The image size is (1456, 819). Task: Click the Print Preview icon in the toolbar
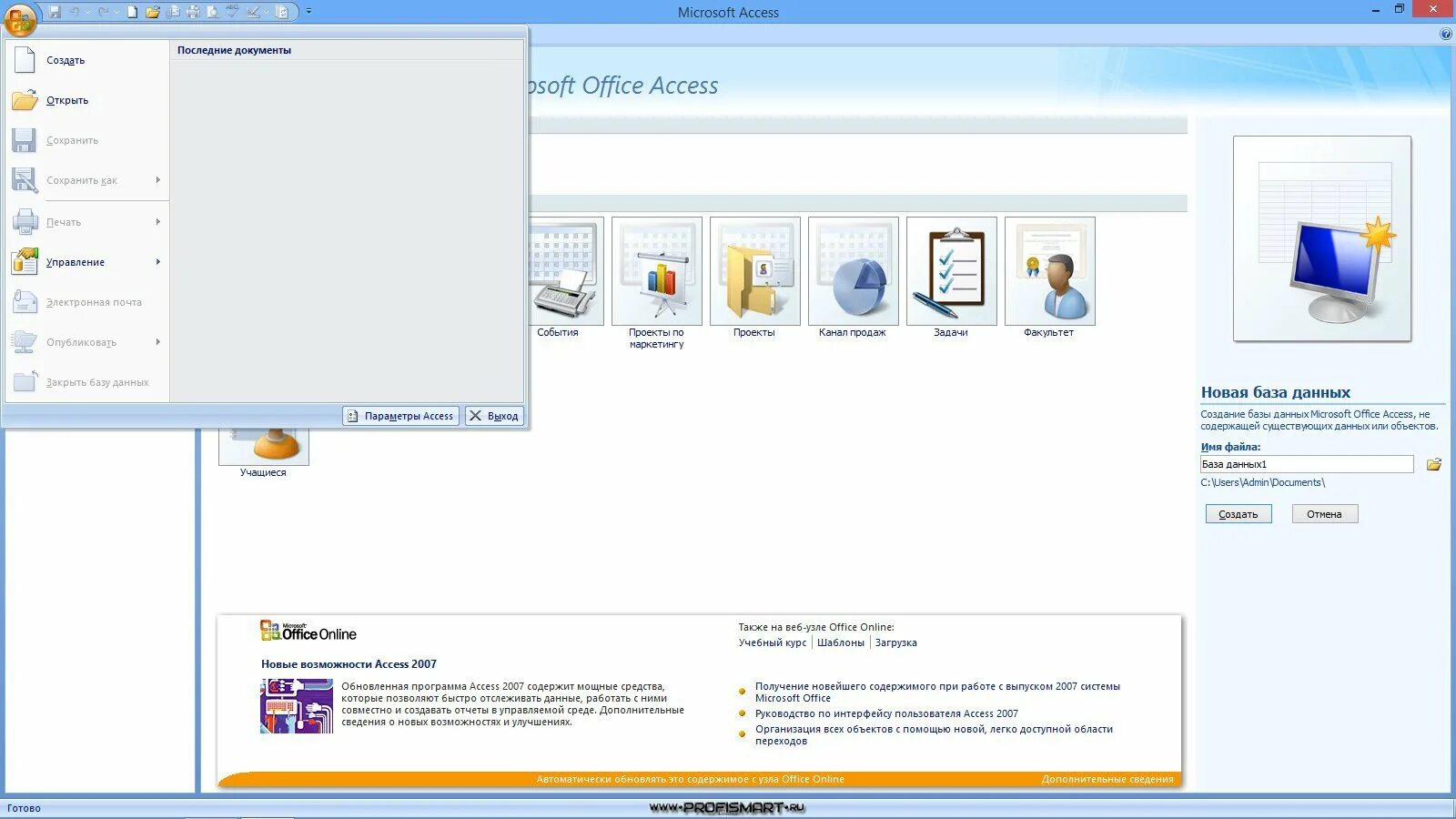coord(213,12)
